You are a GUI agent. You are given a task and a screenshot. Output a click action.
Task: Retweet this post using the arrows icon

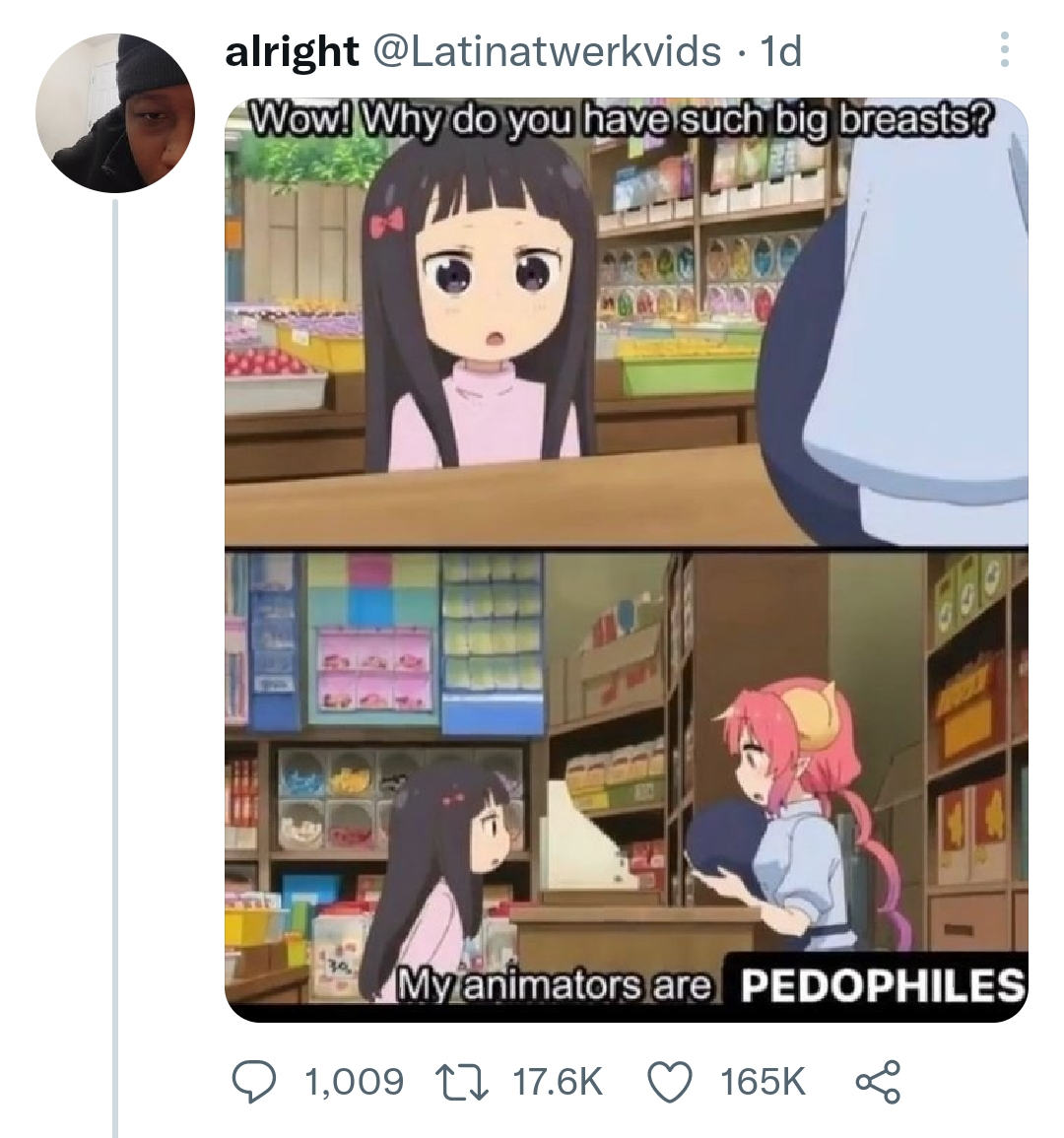point(460,1082)
